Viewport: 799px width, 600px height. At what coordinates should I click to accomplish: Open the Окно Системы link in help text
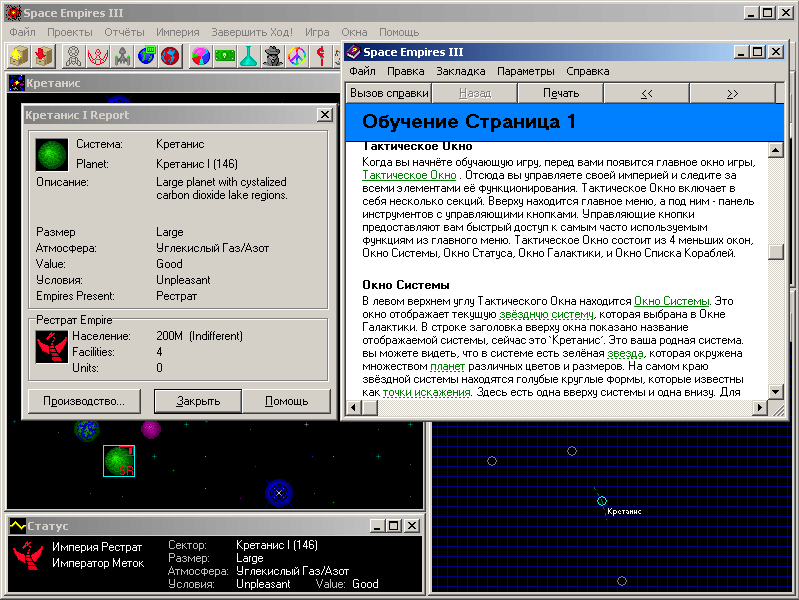click(x=671, y=300)
